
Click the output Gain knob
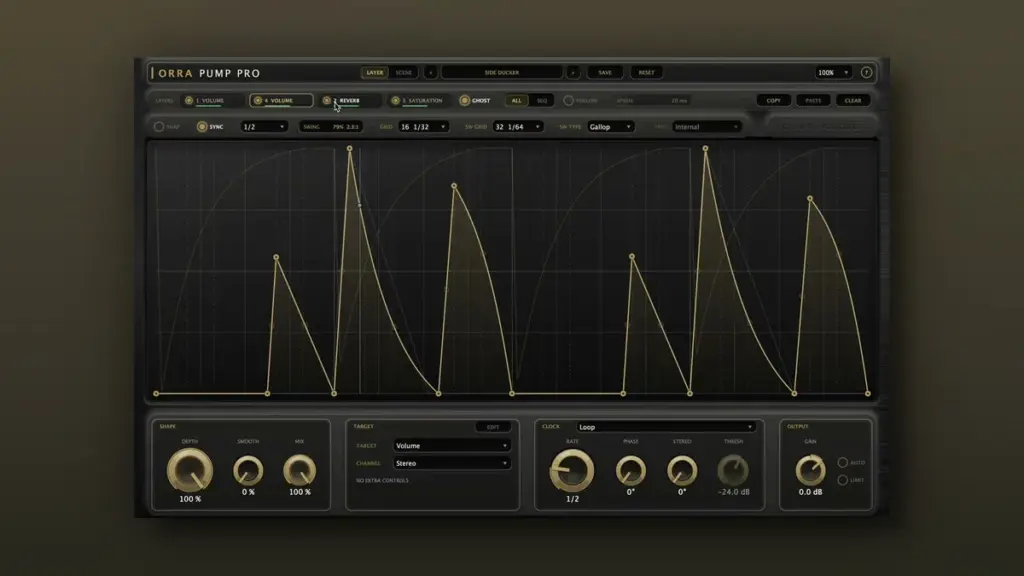click(x=810, y=470)
